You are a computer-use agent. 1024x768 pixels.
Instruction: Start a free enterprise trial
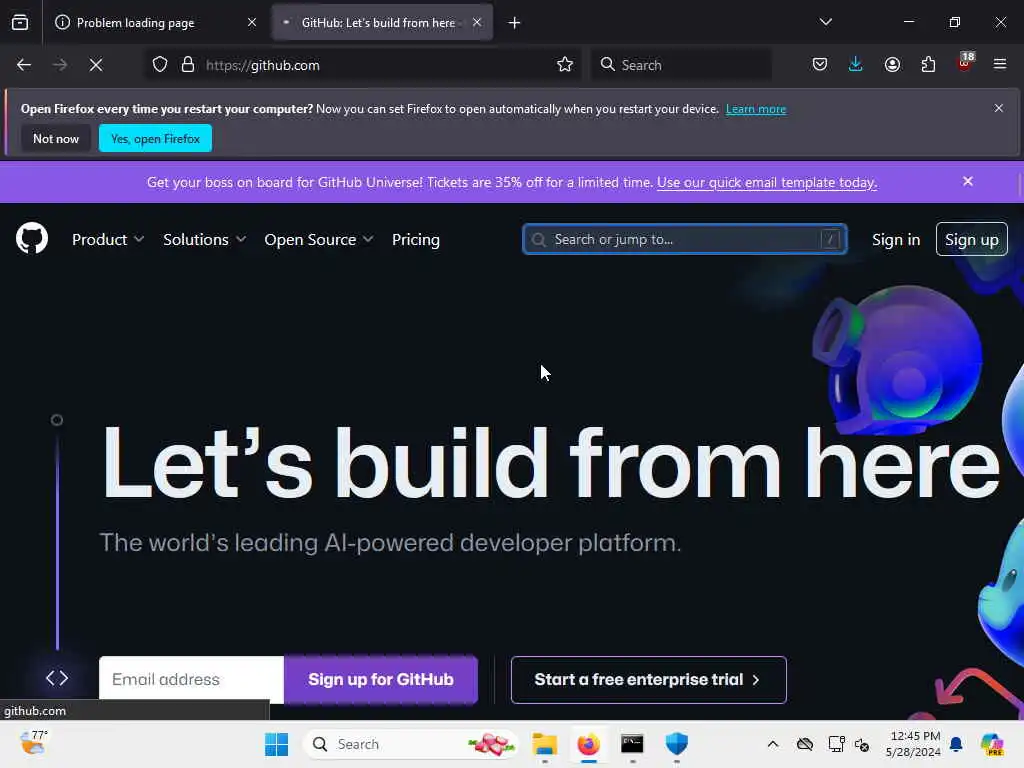[648, 680]
